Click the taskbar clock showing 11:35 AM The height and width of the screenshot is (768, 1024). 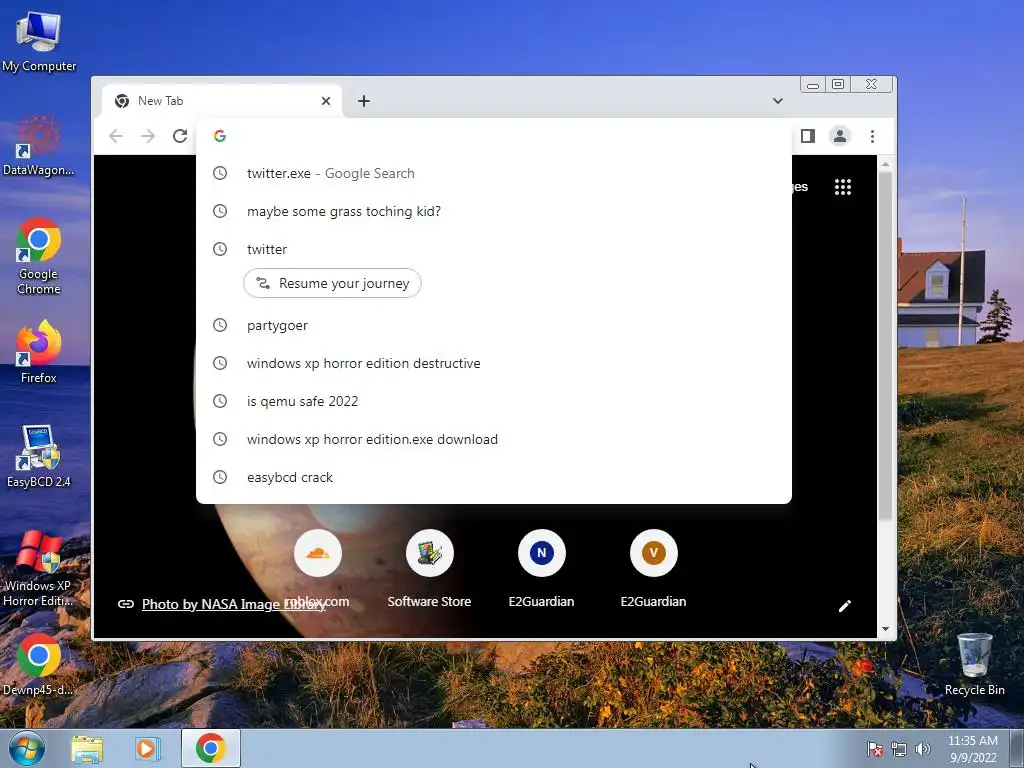[x=972, y=748]
